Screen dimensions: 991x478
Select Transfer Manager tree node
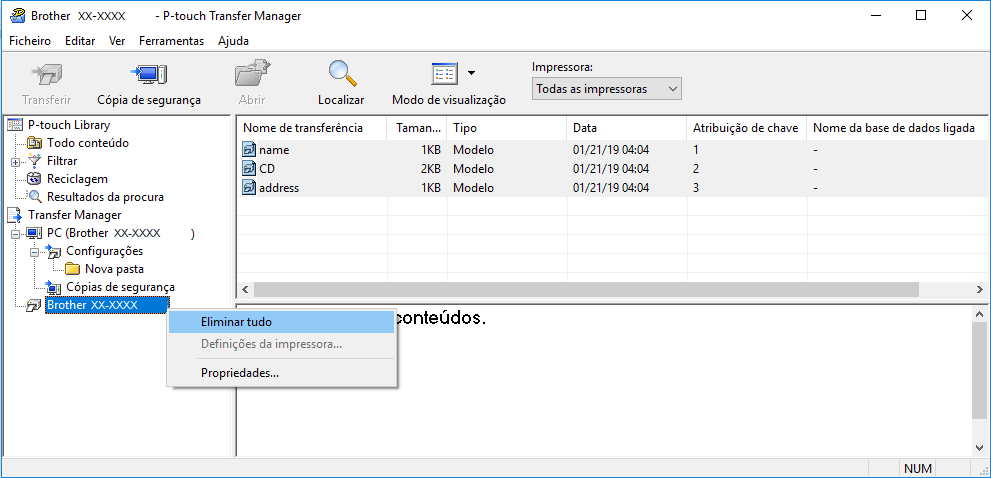(75, 215)
